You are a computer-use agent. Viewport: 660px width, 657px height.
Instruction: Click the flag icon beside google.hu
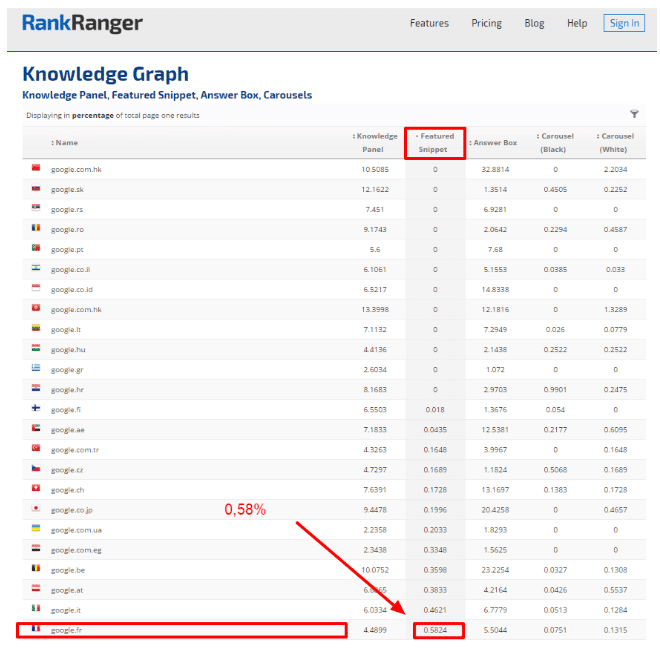(x=36, y=348)
